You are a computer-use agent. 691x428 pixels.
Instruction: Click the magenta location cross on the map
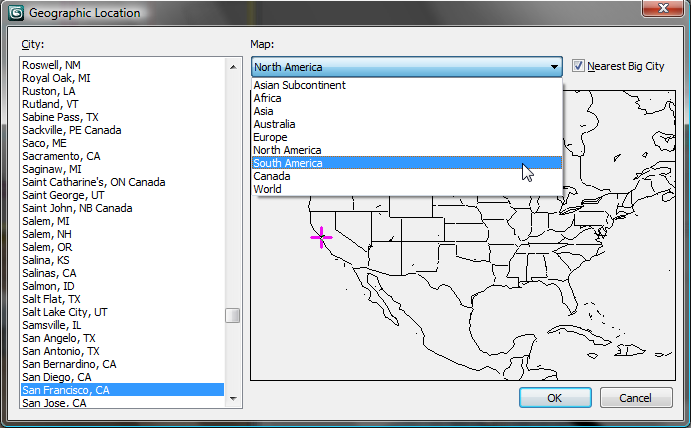(321, 238)
